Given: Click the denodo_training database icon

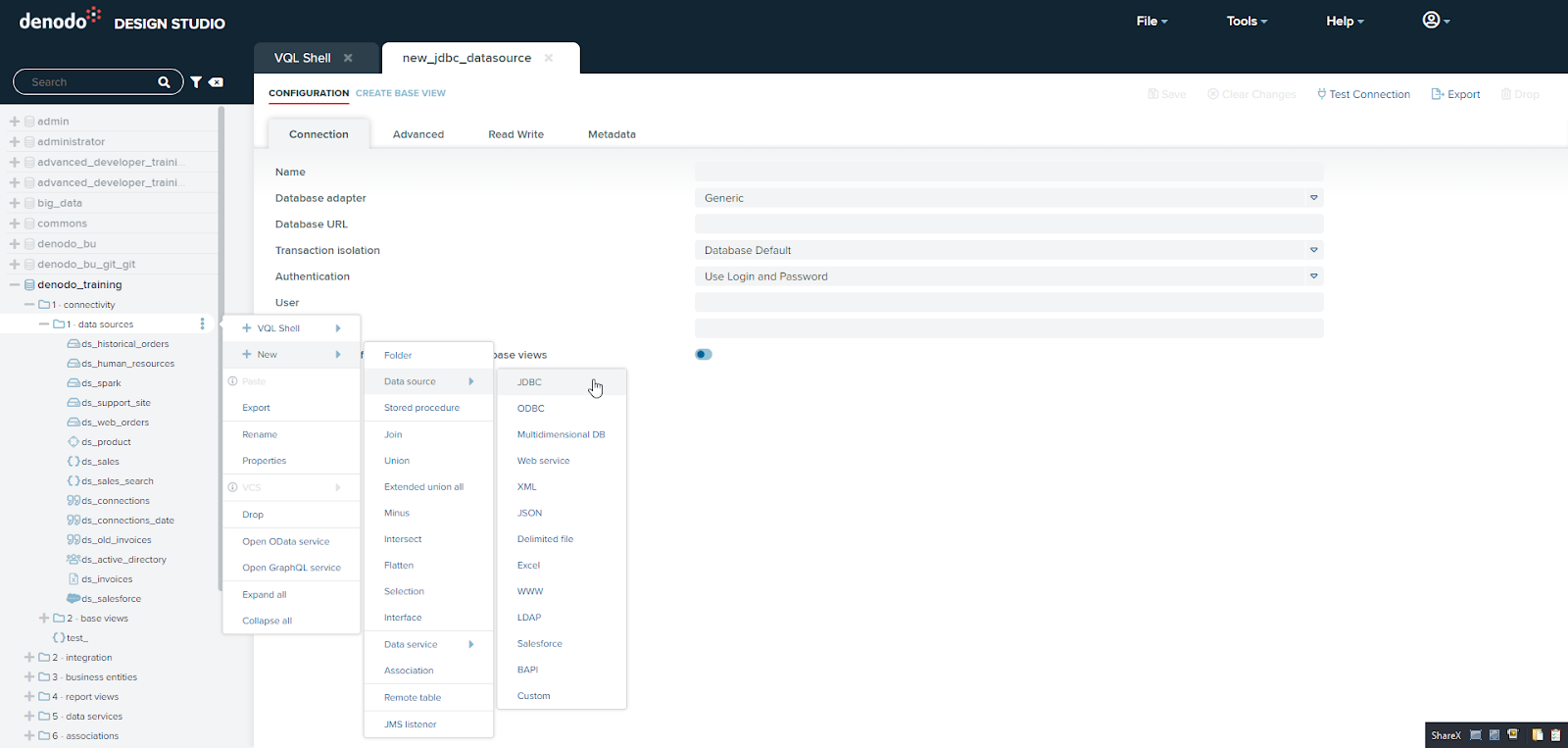Looking at the screenshot, I should pos(29,285).
